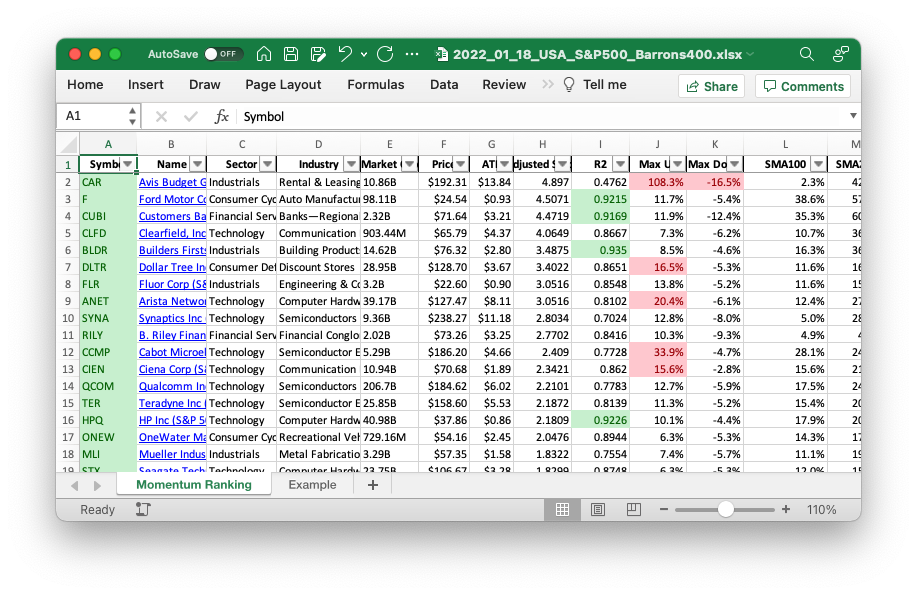Click the Comments button

(804, 86)
